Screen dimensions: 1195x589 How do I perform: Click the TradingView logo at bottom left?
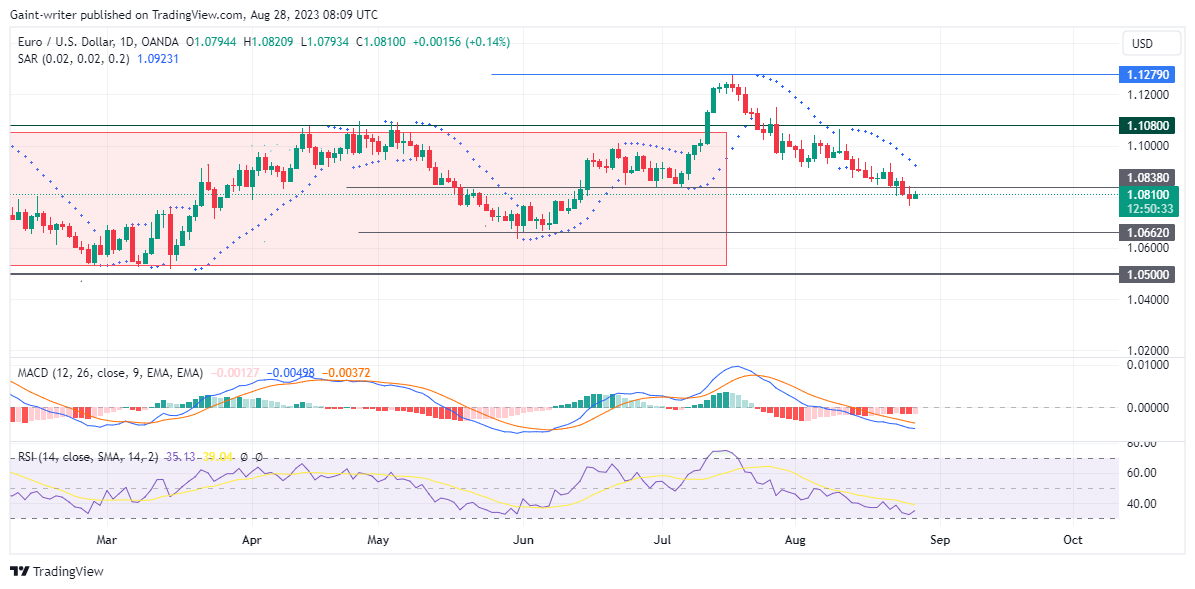point(56,571)
